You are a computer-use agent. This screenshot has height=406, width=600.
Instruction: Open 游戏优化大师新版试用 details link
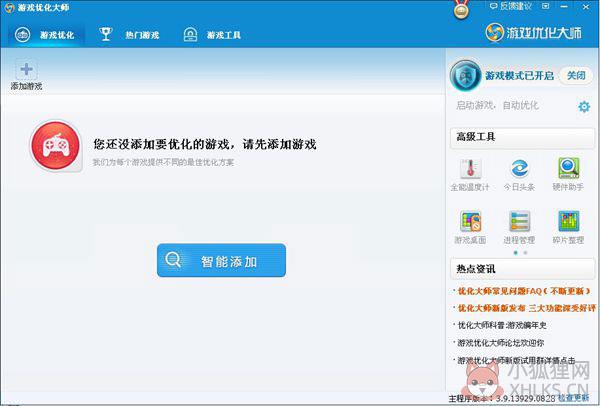pyautogui.click(x=514, y=360)
